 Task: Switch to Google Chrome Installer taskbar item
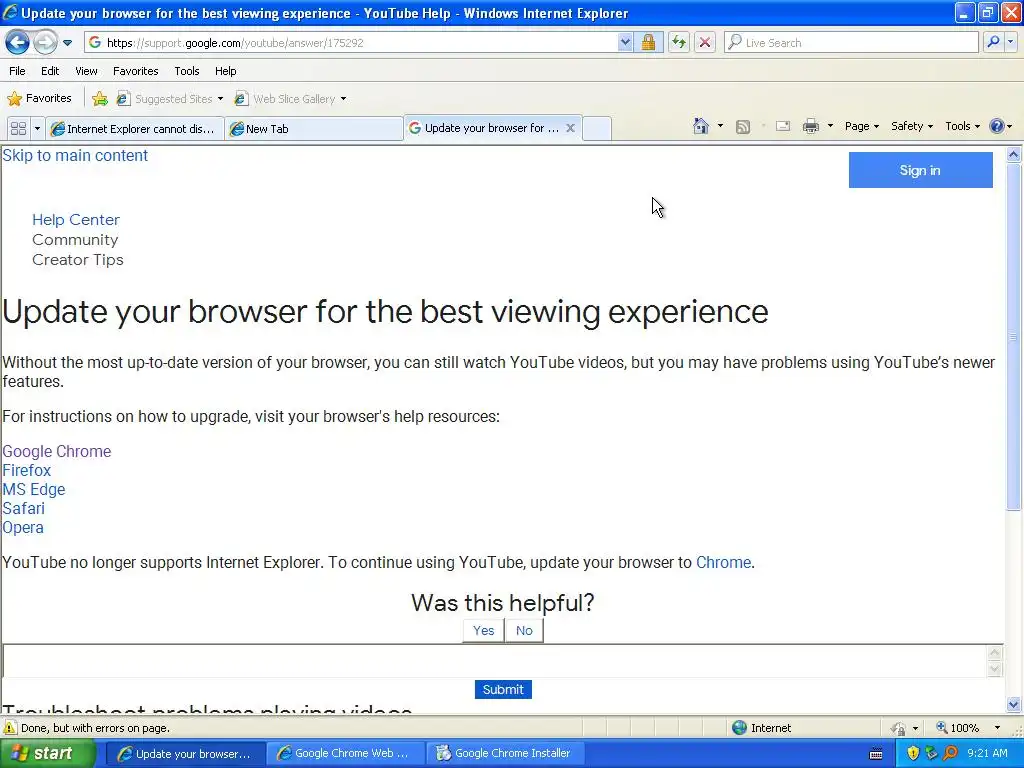click(x=504, y=753)
